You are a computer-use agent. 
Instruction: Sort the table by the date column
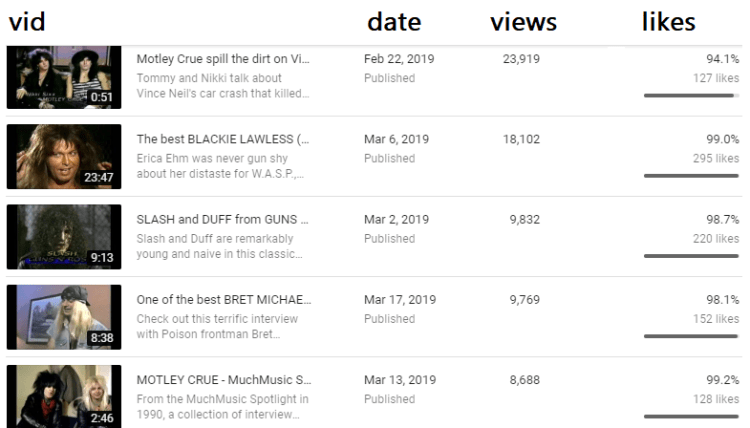click(x=394, y=22)
